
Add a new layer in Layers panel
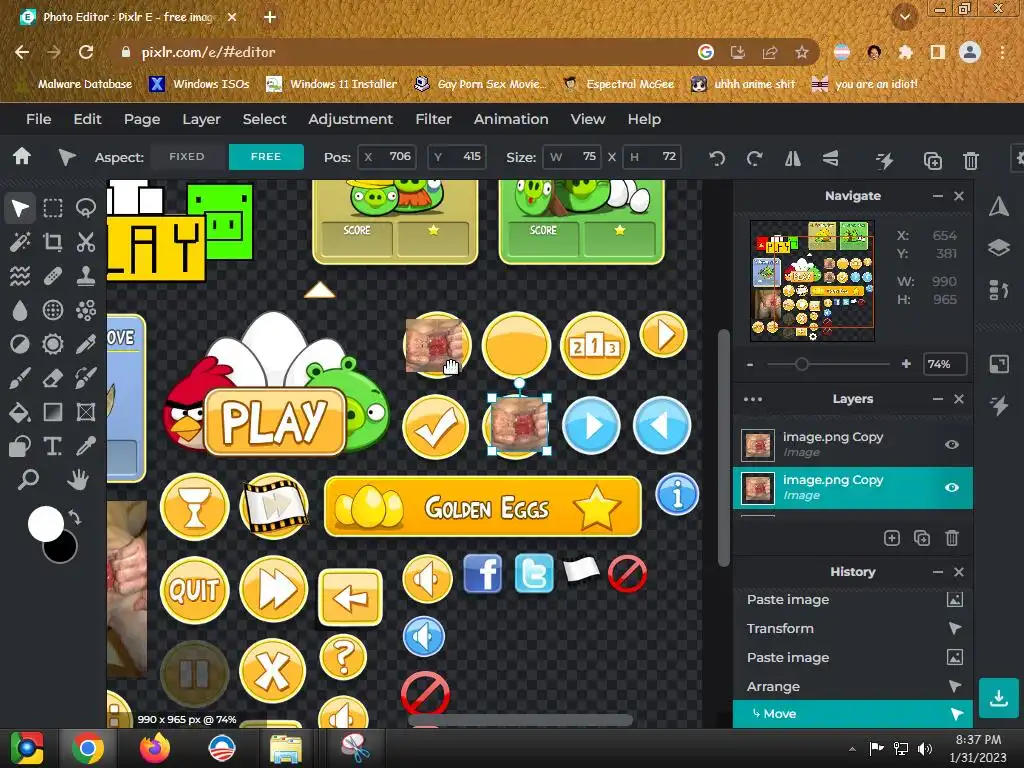[891, 537]
